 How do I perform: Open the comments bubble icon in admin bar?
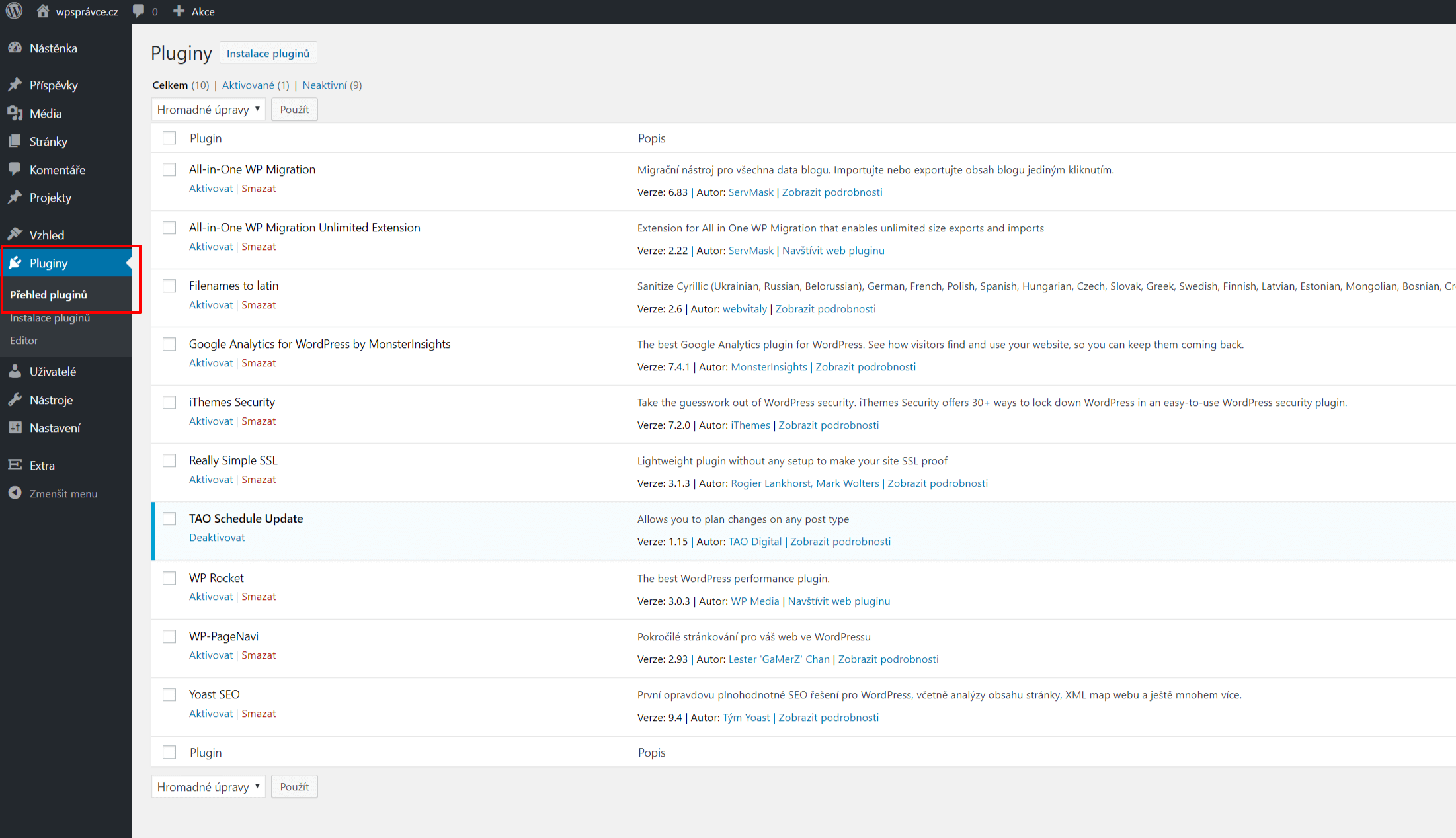138,11
